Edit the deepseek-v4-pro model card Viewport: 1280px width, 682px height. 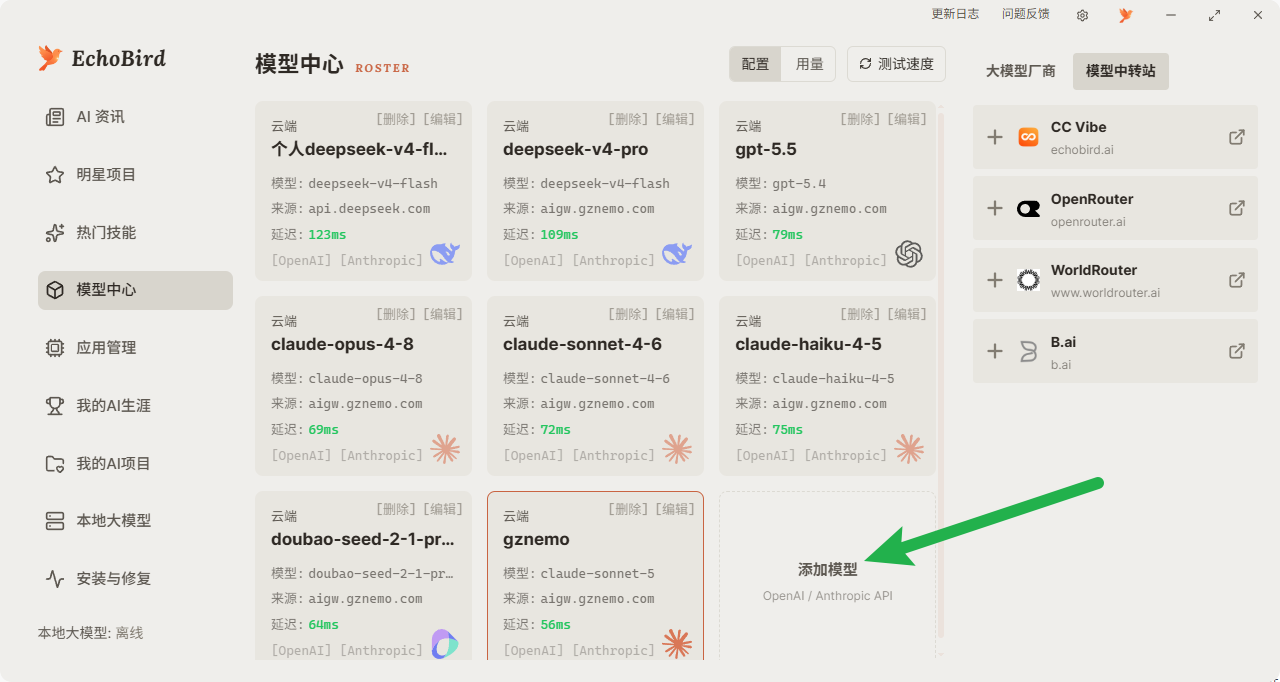click(x=677, y=119)
